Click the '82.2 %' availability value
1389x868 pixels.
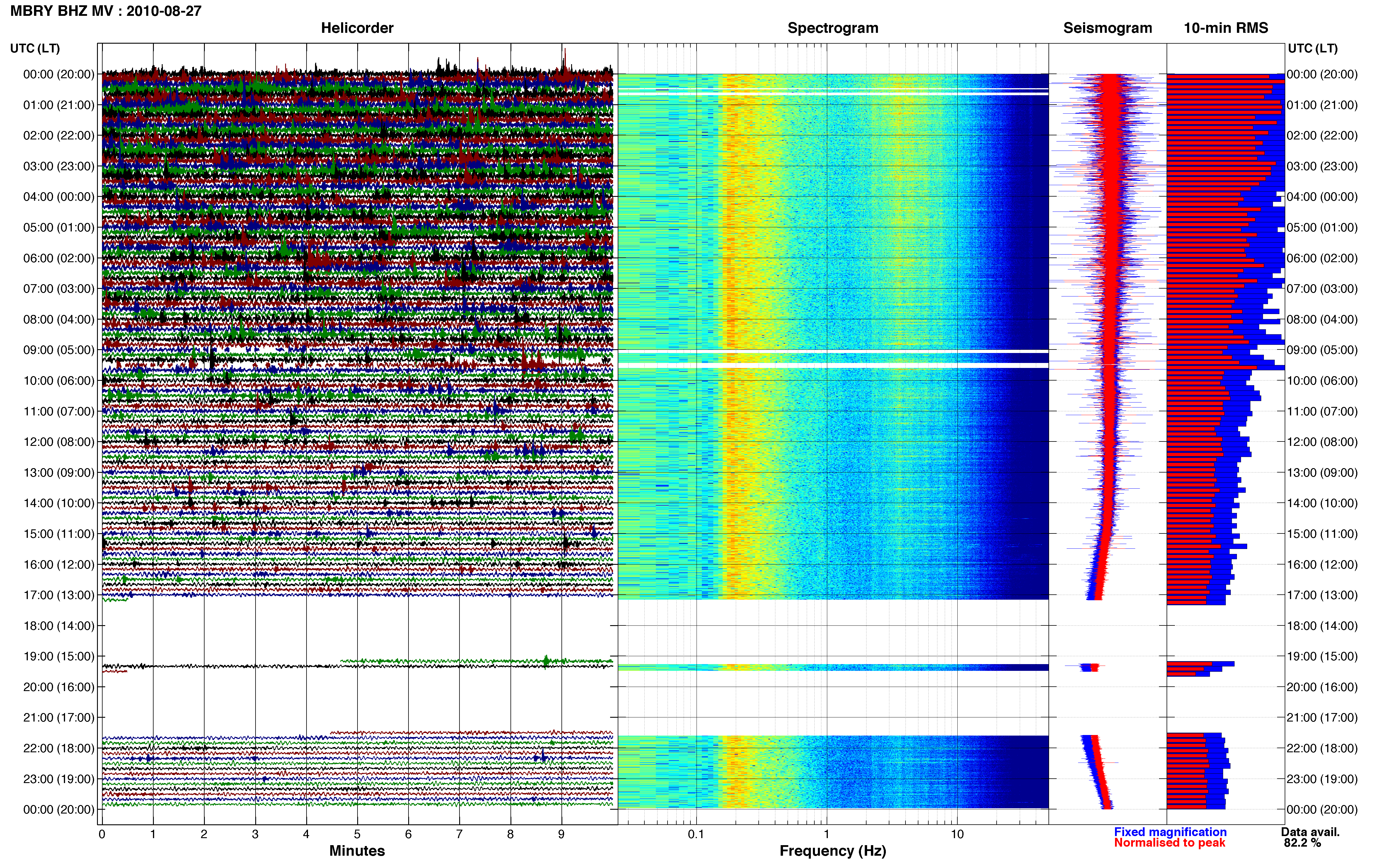(1302, 843)
